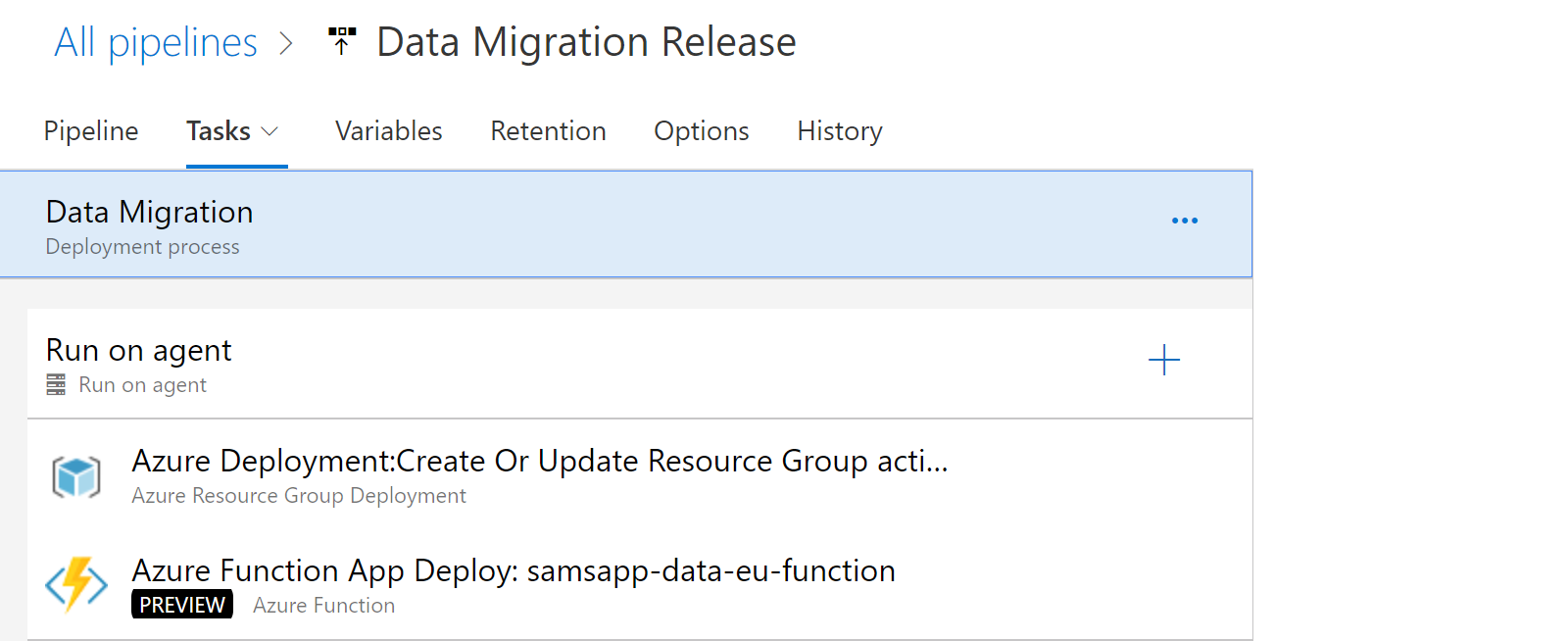Select the Azure Function App Deploy task
The height and width of the screenshot is (641, 1568).
tap(513, 571)
